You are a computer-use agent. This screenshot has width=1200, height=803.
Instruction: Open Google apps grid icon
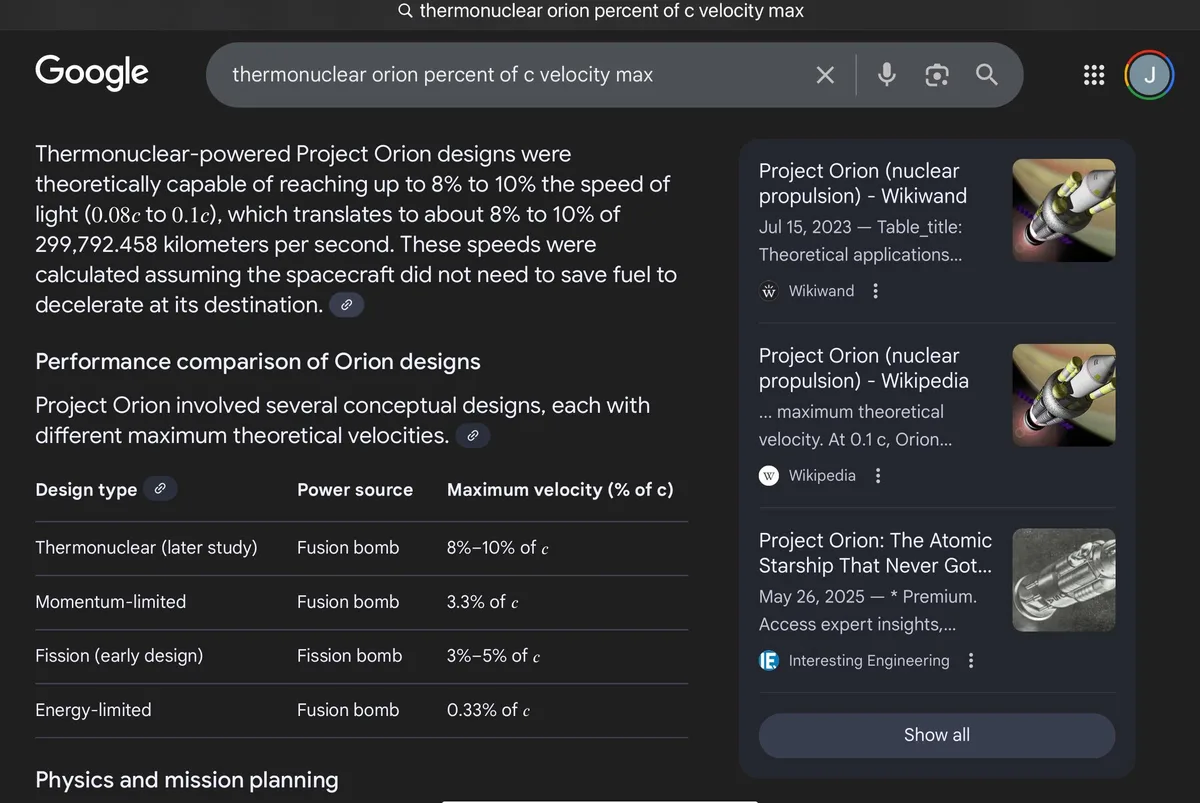coord(1094,75)
